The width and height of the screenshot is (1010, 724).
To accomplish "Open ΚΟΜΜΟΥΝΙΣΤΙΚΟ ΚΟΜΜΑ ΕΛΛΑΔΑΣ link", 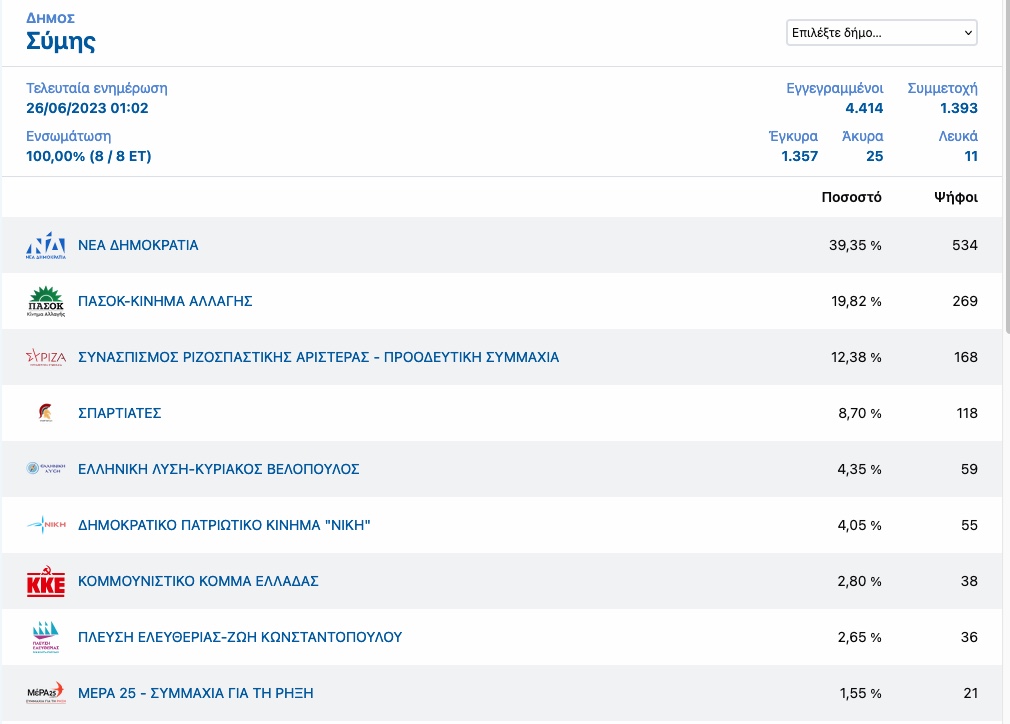I will (198, 581).
